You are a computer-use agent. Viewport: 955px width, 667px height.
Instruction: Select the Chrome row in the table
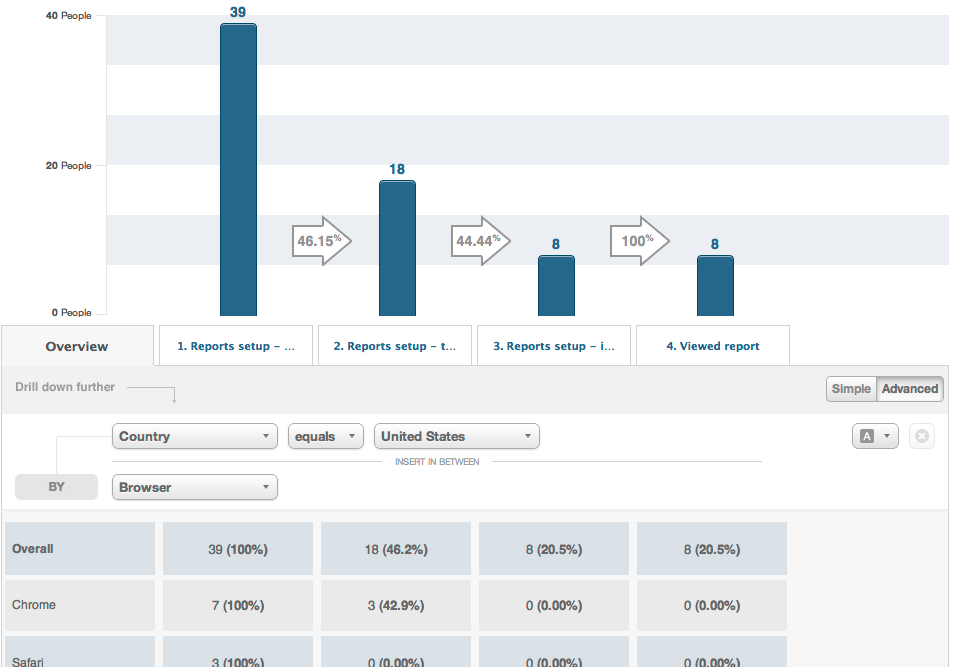coord(79,605)
